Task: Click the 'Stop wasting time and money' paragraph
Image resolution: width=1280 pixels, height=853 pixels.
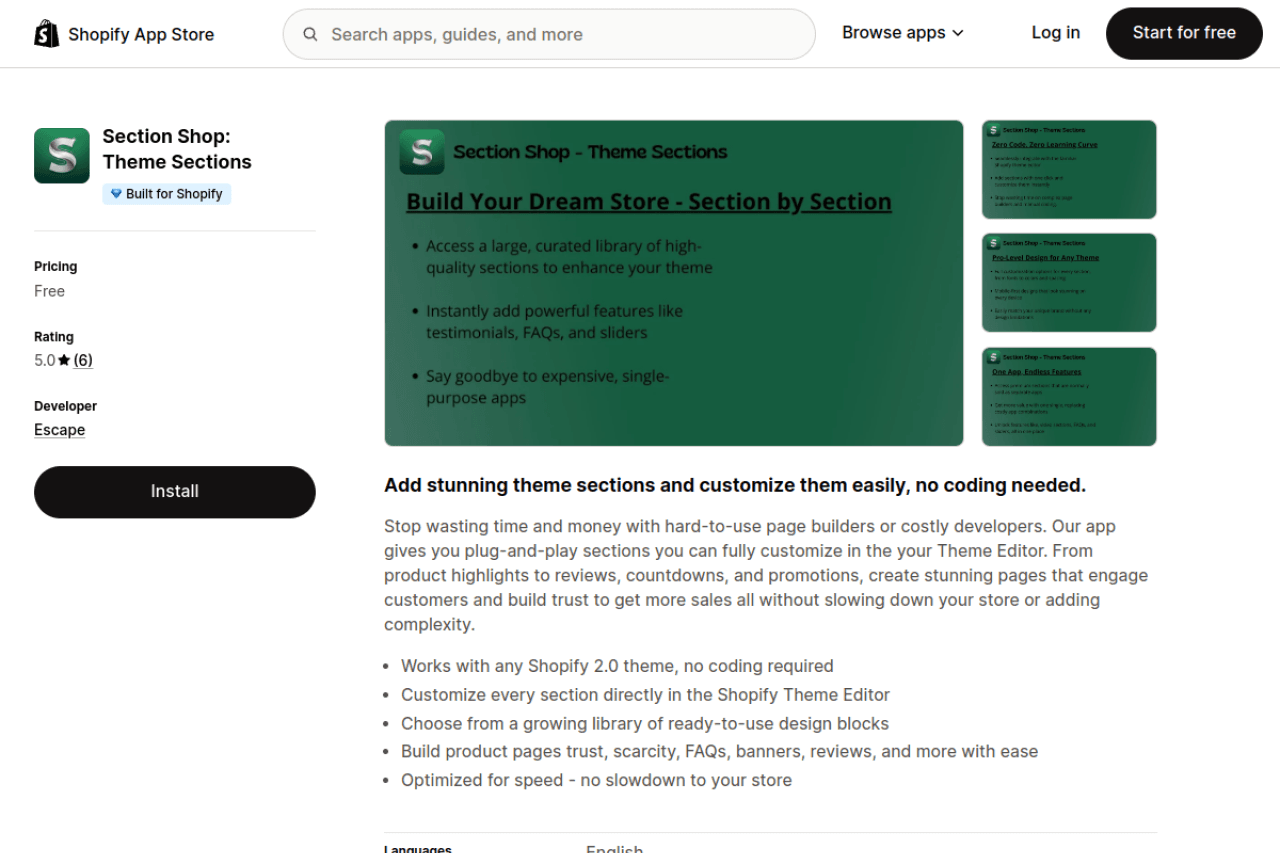Action: point(766,575)
